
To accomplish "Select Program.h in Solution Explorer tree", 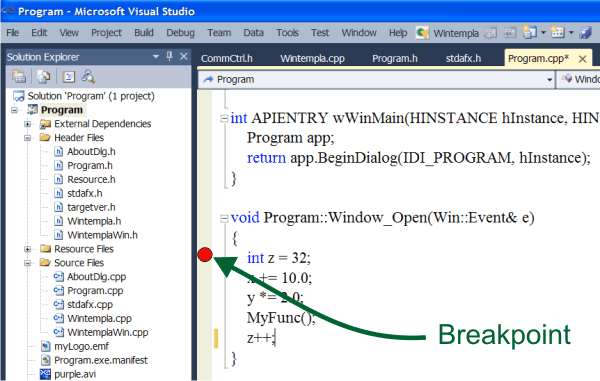I will click(90, 166).
